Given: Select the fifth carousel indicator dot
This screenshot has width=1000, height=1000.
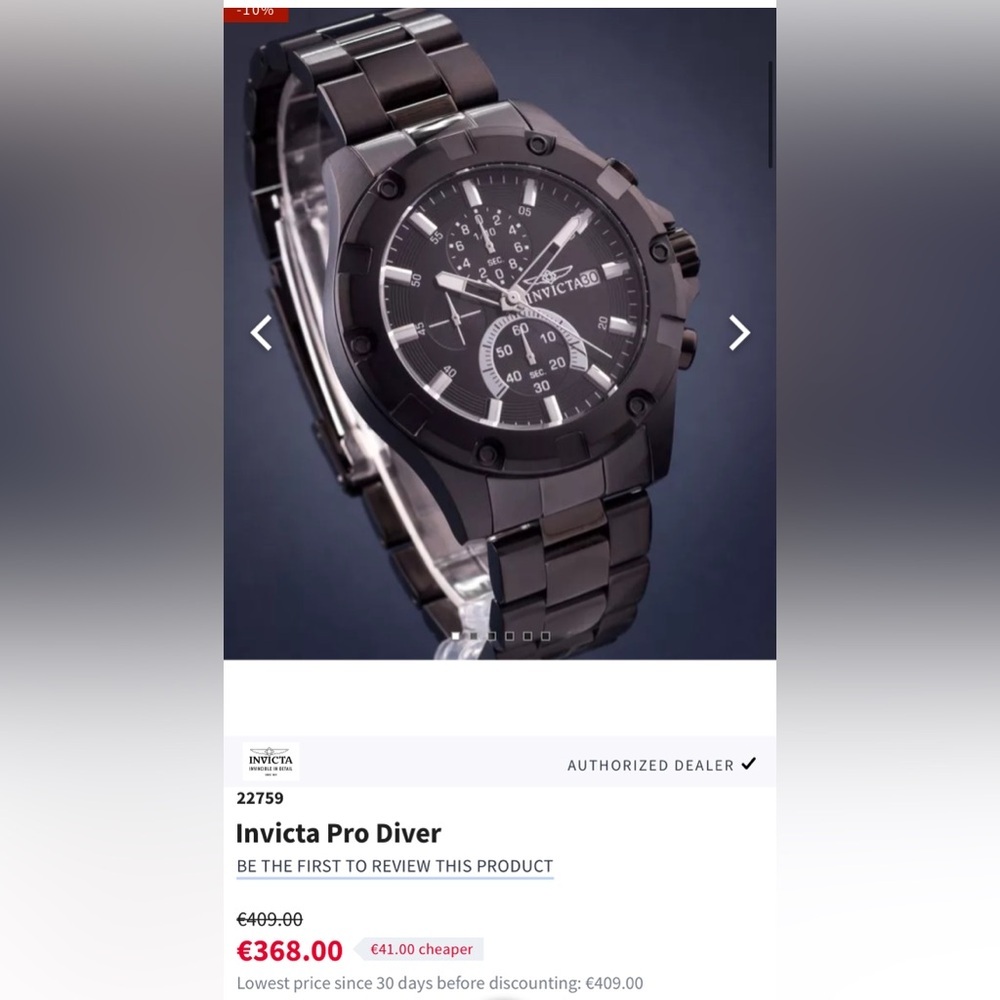Looking at the screenshot, I should coord(527,636).
